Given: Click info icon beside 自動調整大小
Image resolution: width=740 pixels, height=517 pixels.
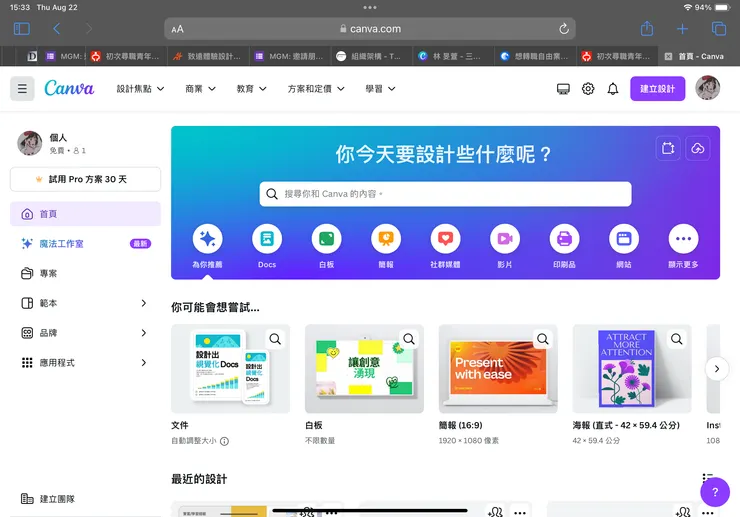Looking at the screenshot, I should 225,441.
